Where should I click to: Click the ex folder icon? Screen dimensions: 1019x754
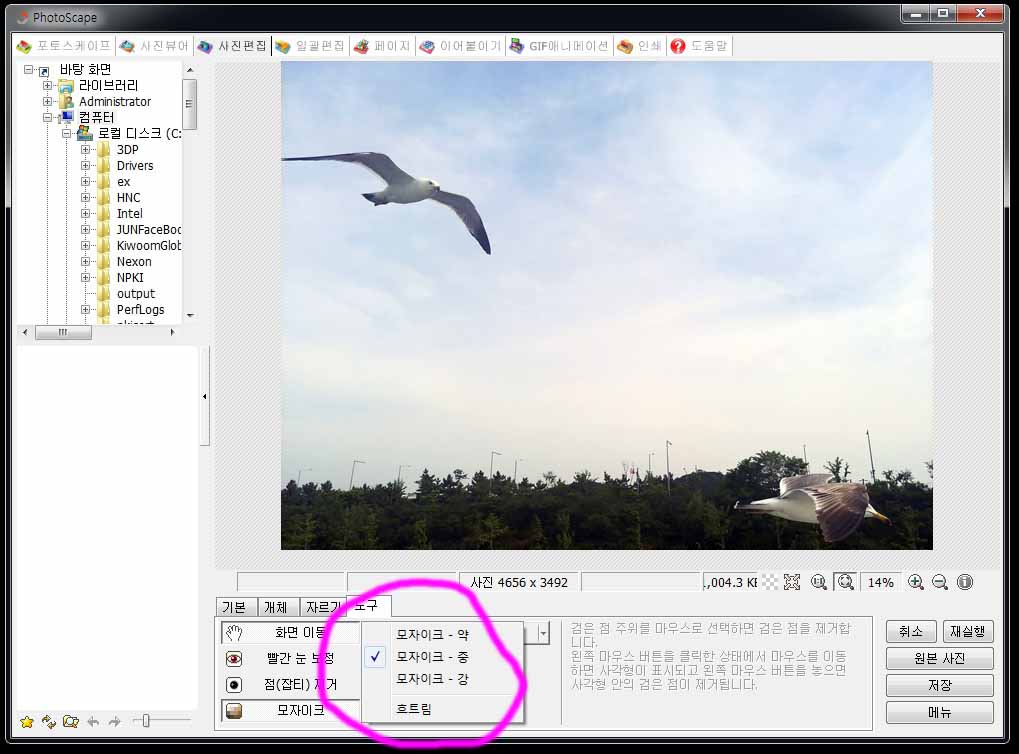pos(104,182)
